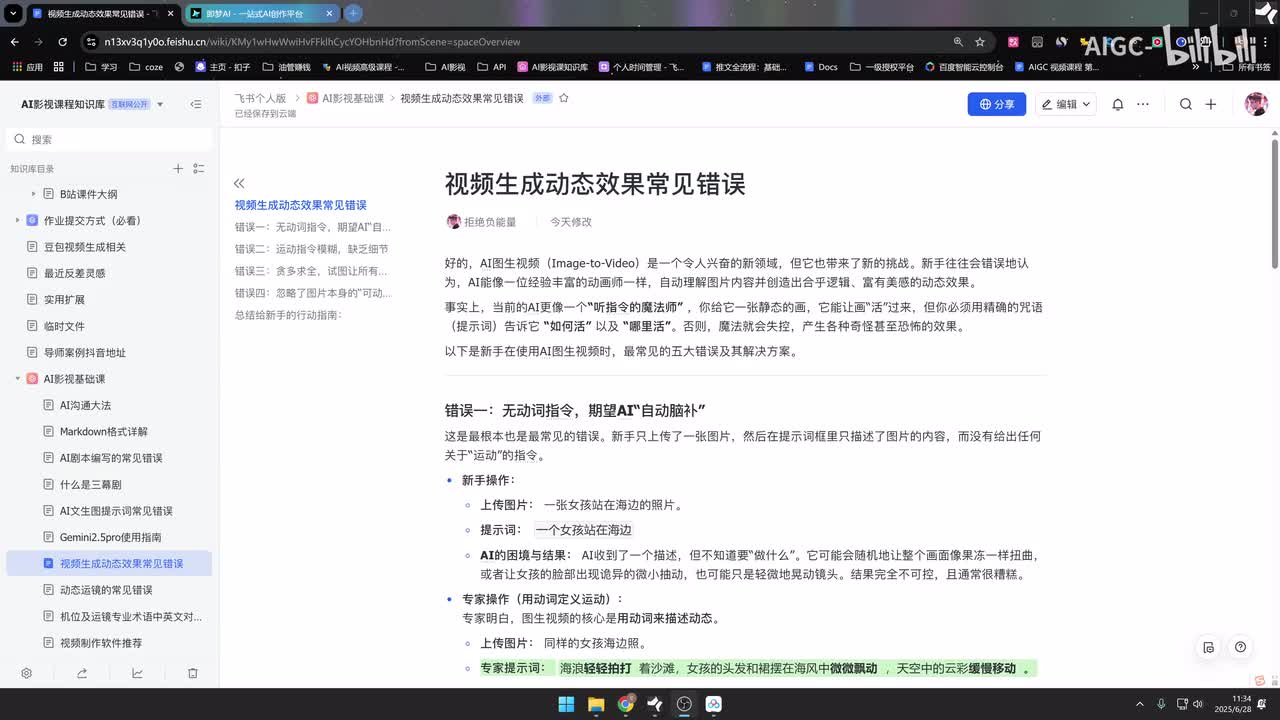The height and width of the screenshot is (720, 1280).
Task: Go back in browser history
Action: 15,42
